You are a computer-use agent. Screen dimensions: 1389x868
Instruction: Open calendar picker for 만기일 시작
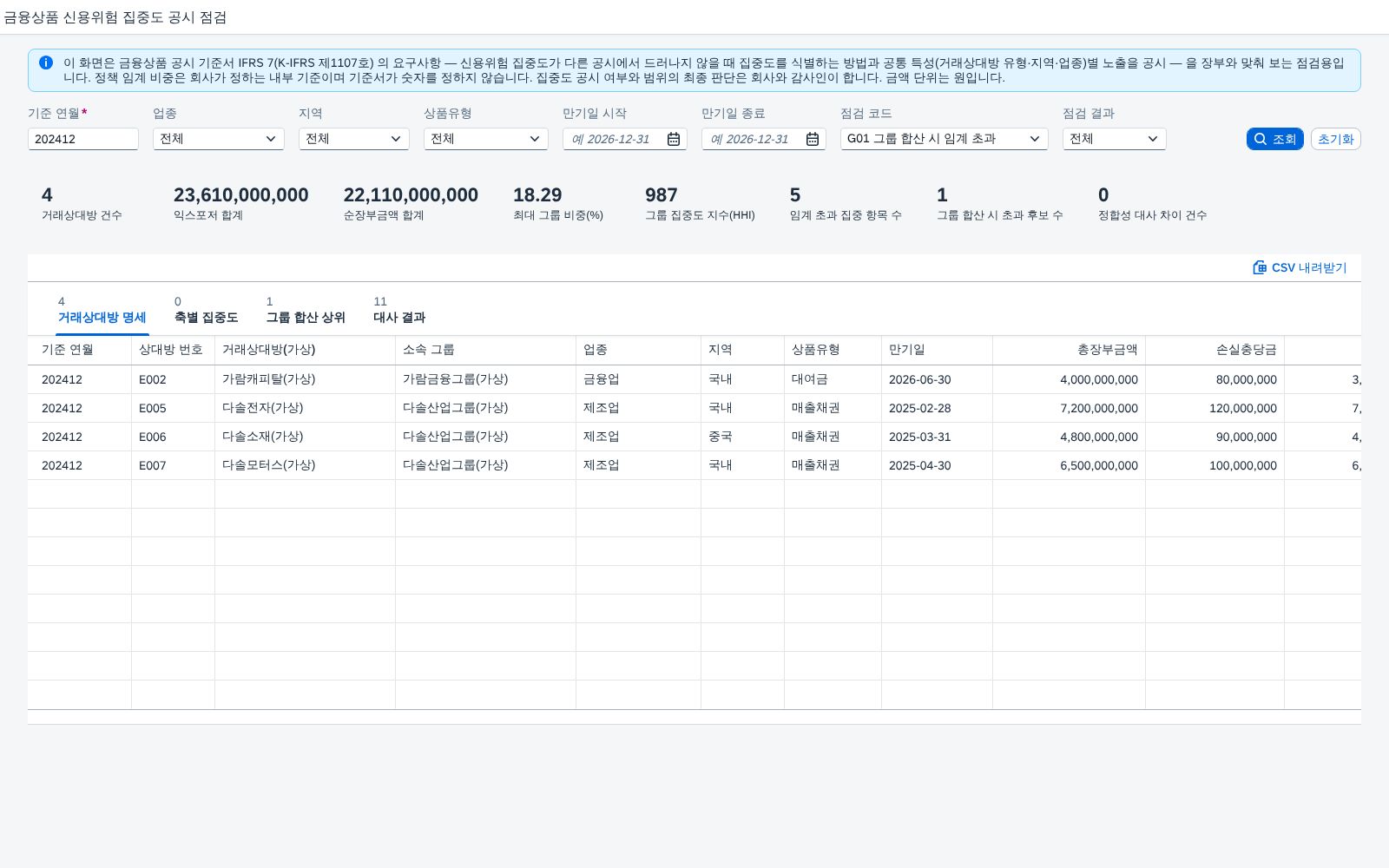pos(674,139)
